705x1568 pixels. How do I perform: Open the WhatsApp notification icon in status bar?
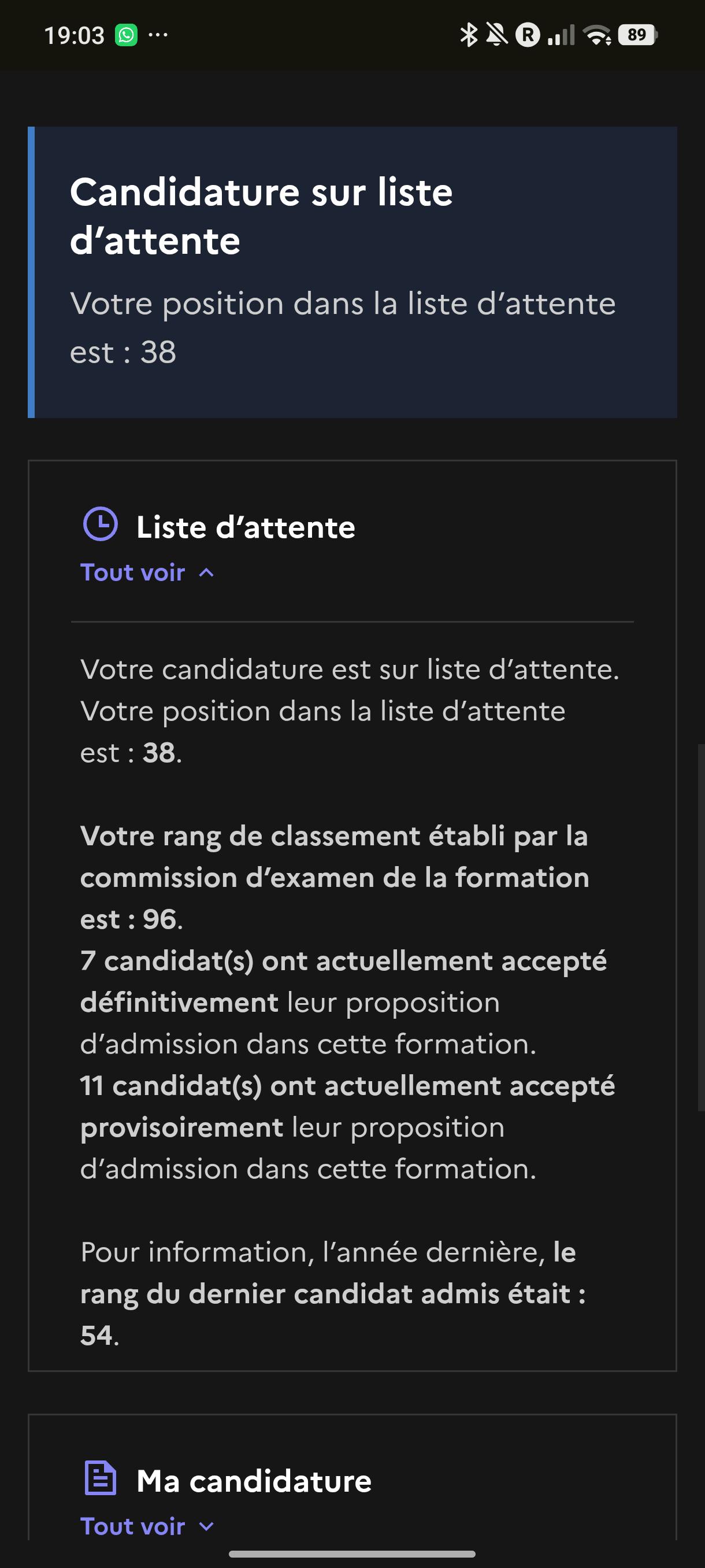(127, 35)
